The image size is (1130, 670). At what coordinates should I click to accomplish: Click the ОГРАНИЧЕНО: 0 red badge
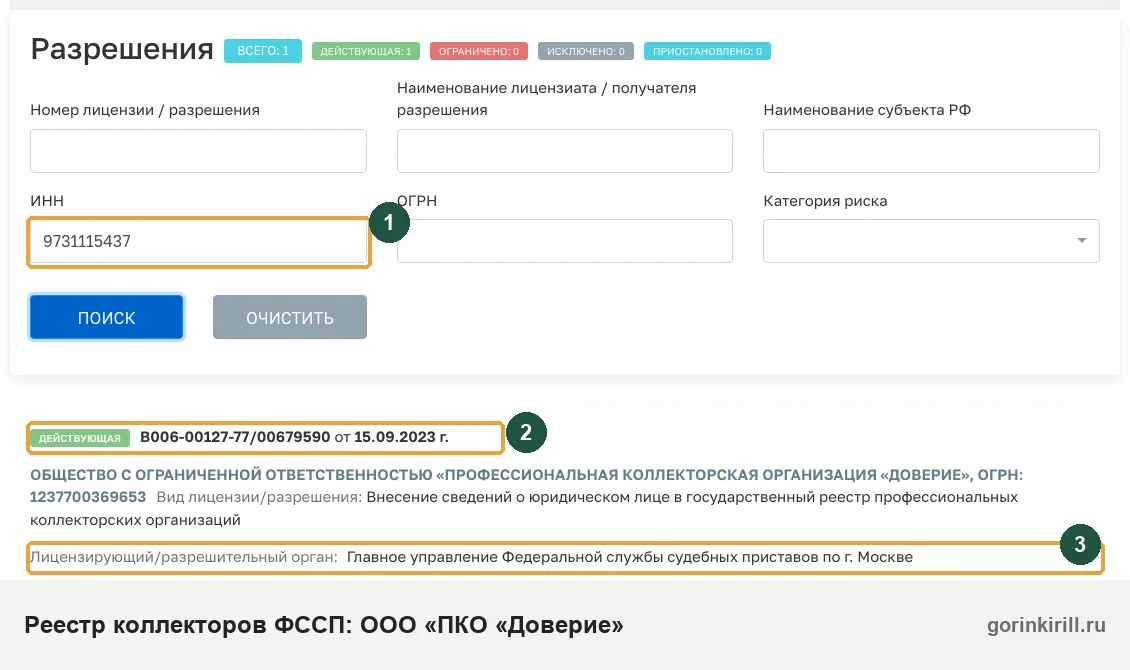pyautogui.click(x=479, y=51)
